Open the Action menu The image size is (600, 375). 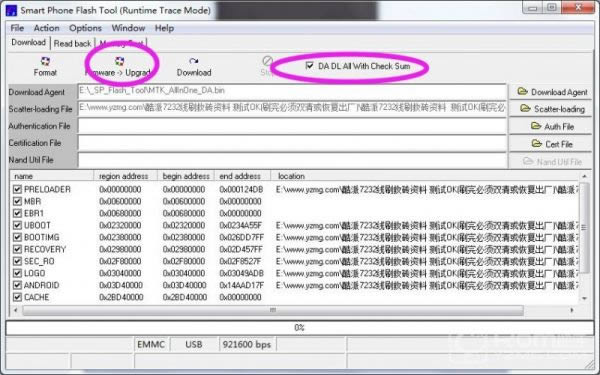pyautogui.click(x=47, y=28)
